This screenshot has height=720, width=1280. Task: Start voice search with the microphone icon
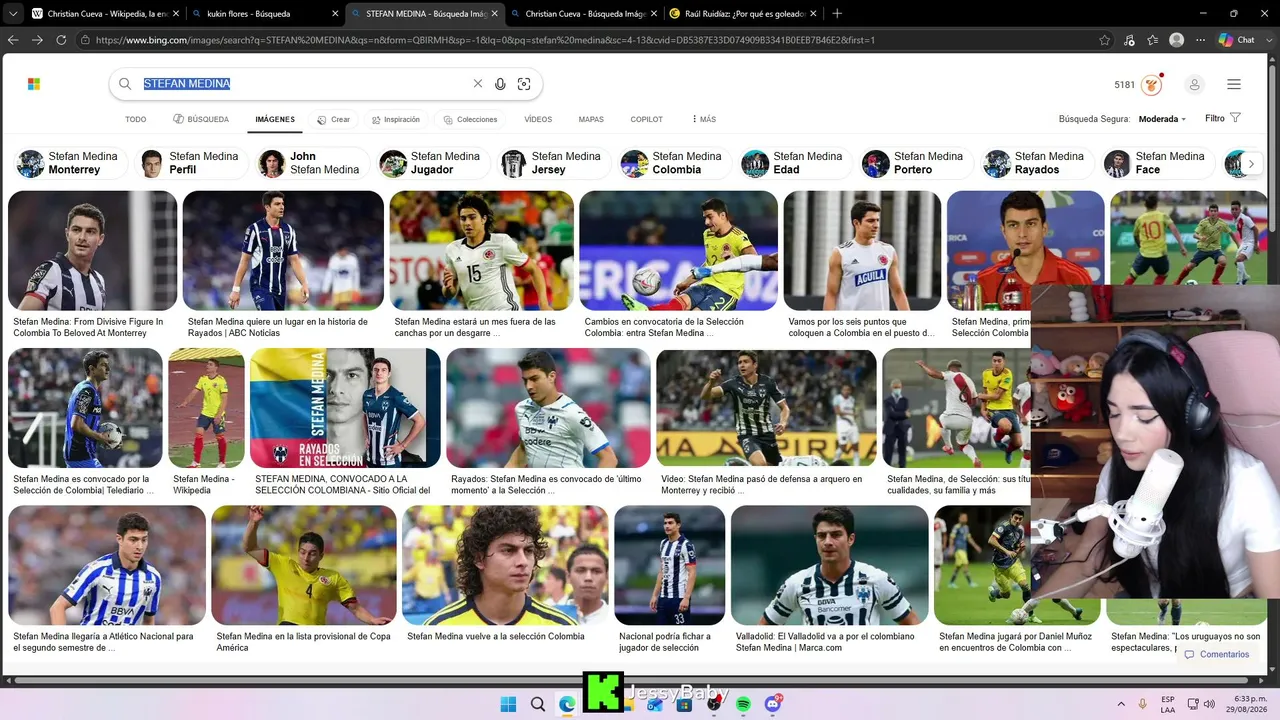(500, 84)
